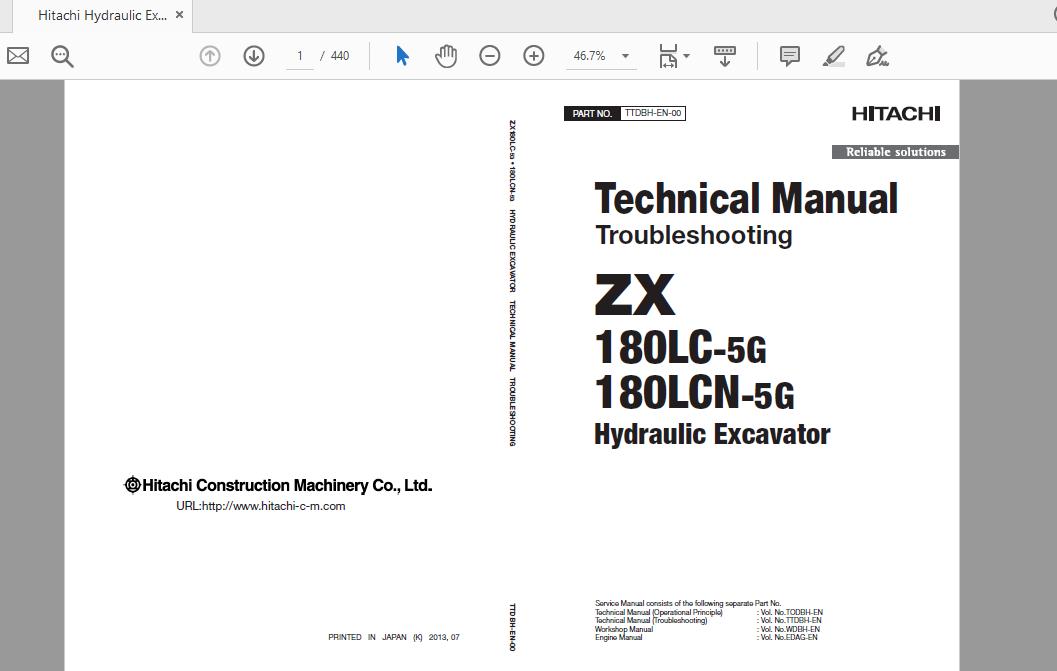Zoom out with the minus button

pyautogui.click(x=489, y=56)
